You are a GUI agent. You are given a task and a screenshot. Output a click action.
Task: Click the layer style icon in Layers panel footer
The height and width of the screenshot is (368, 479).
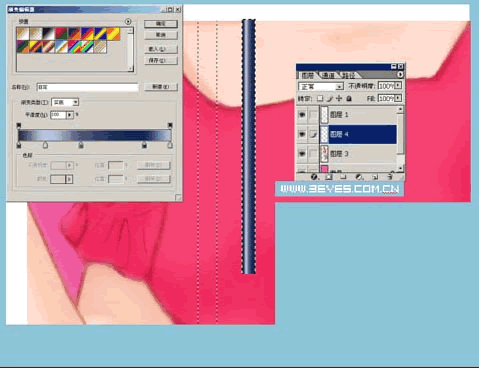click(314, 177)
